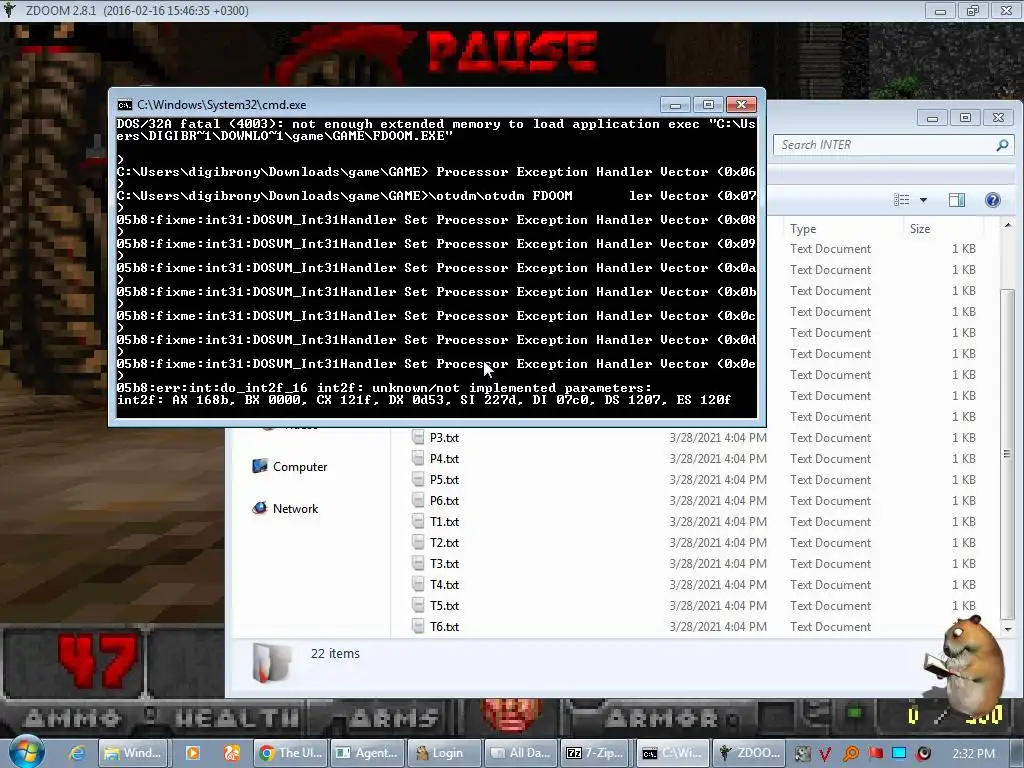Switch to the All Da... taskbar button
Image resolution: width=1024 pixels, height=768 pixels.
point(521,753)
